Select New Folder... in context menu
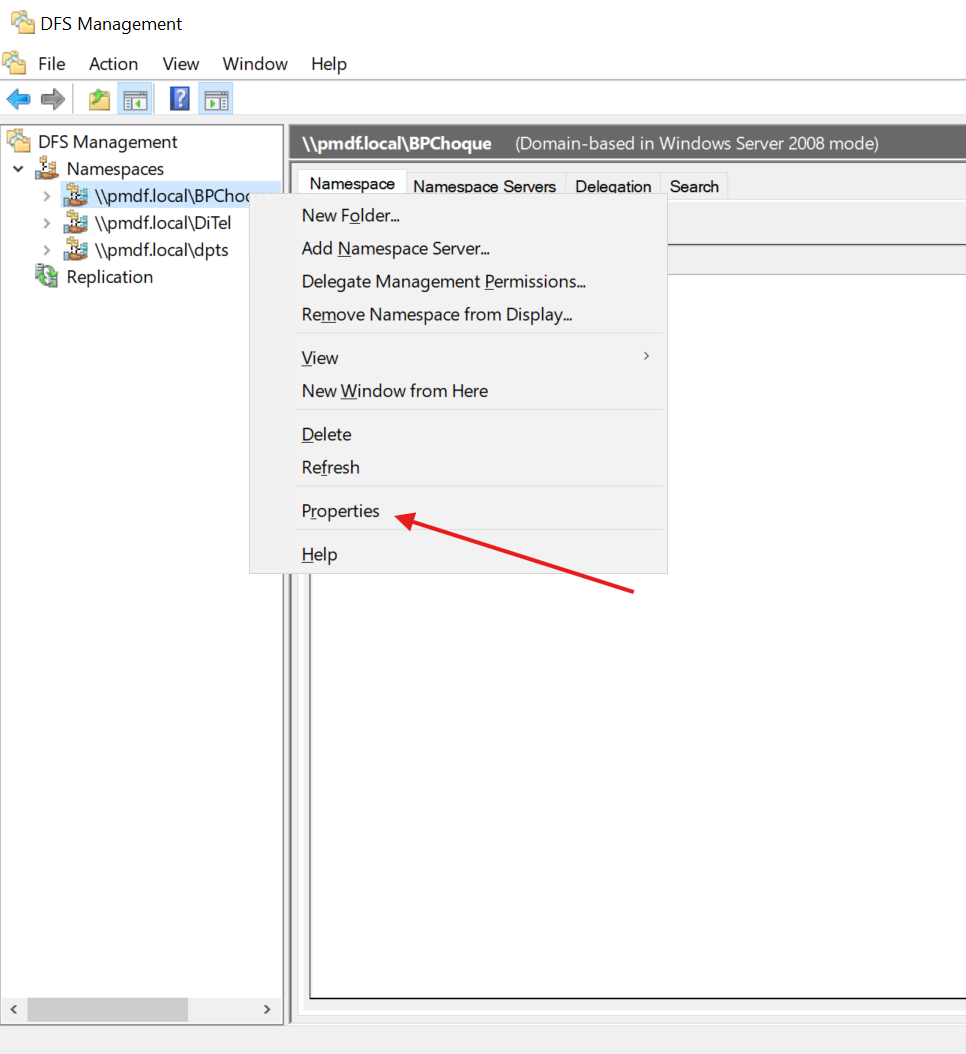Screen dimensions: 966x1054 point(350,215)
